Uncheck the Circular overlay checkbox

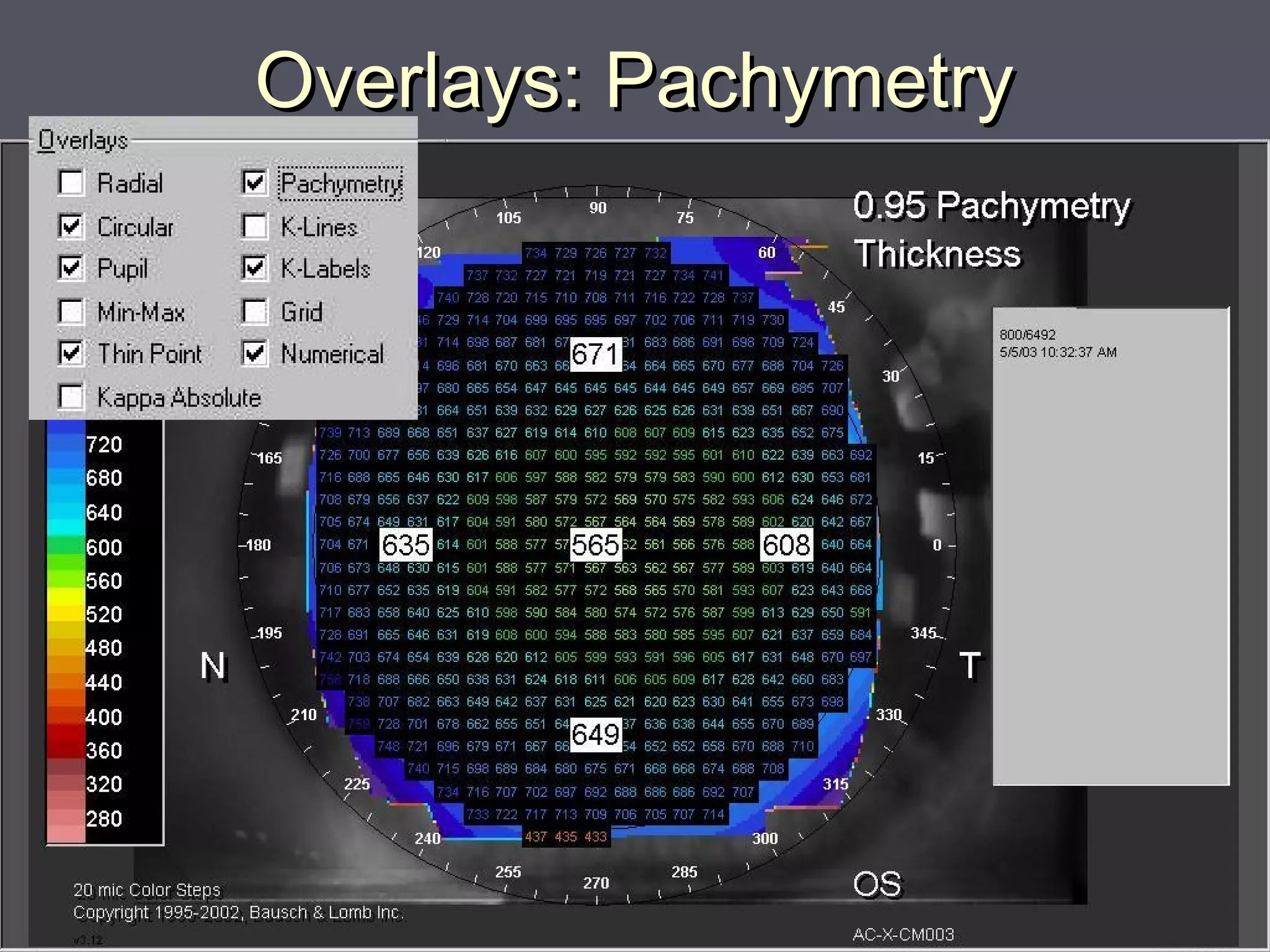coord(71,226)
